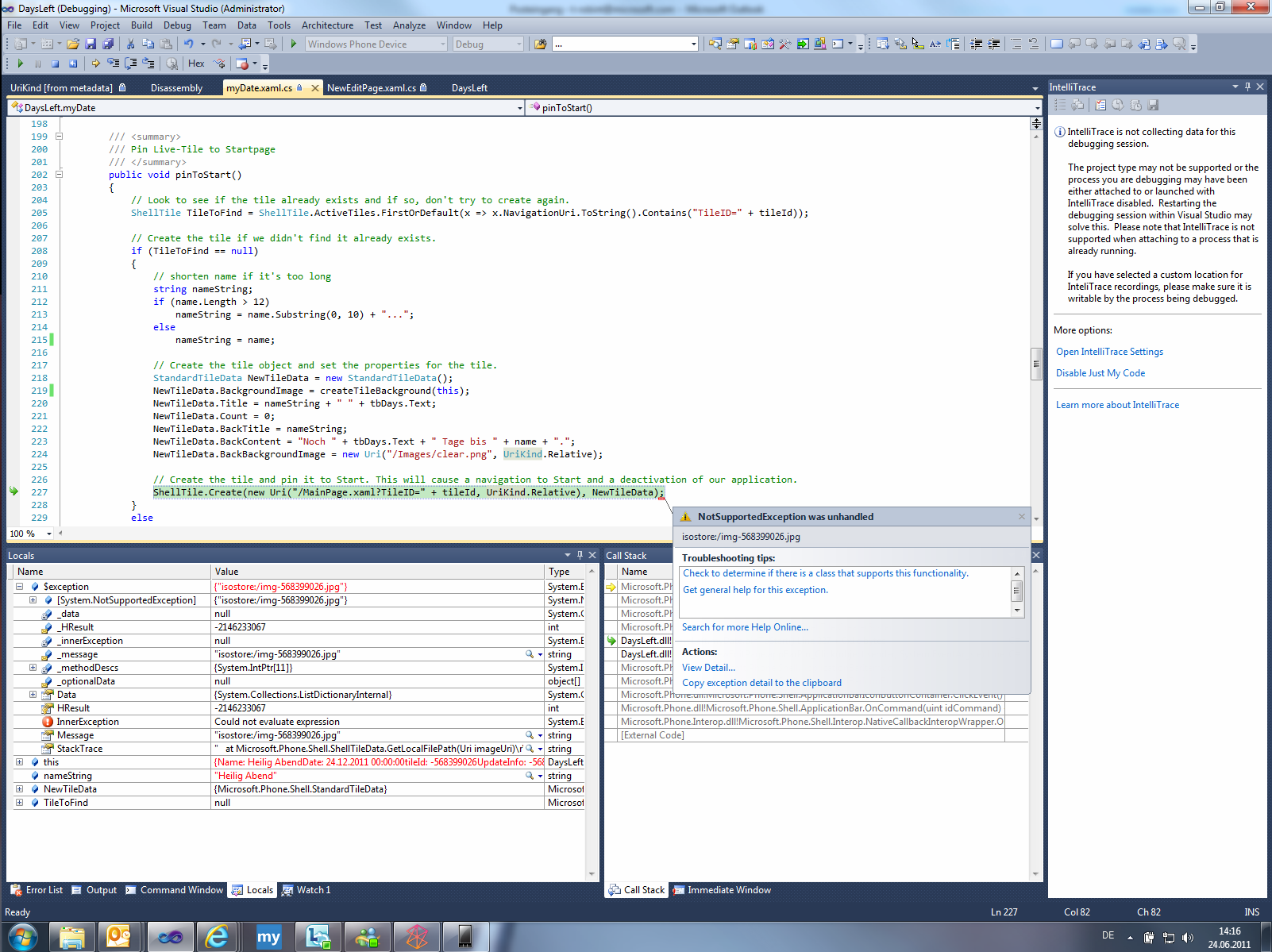The width and height of the screenshot is (1272, 952).
Task: Pin the IntelliTrace panel with auto-hide pin
Action: click(x=1247, y=87)
